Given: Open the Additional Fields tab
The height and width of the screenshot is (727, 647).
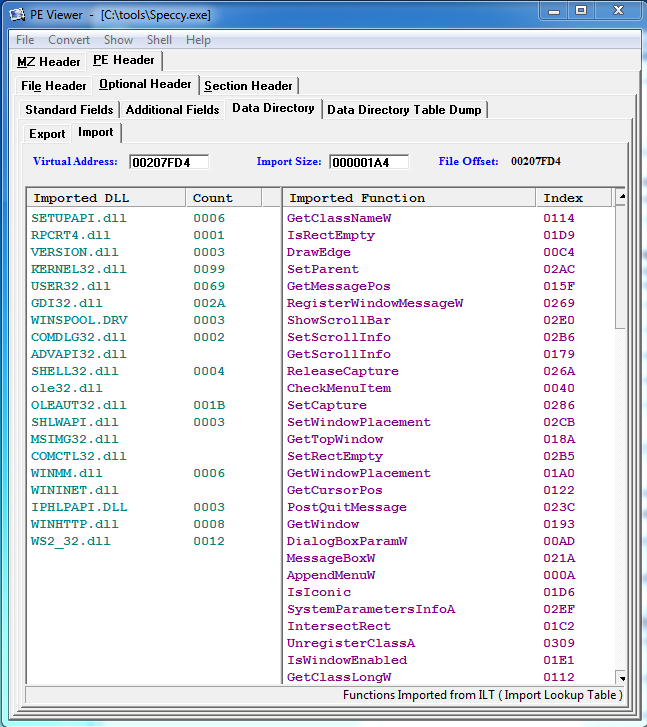Looking at the screenshot, I should coord(173,110).
